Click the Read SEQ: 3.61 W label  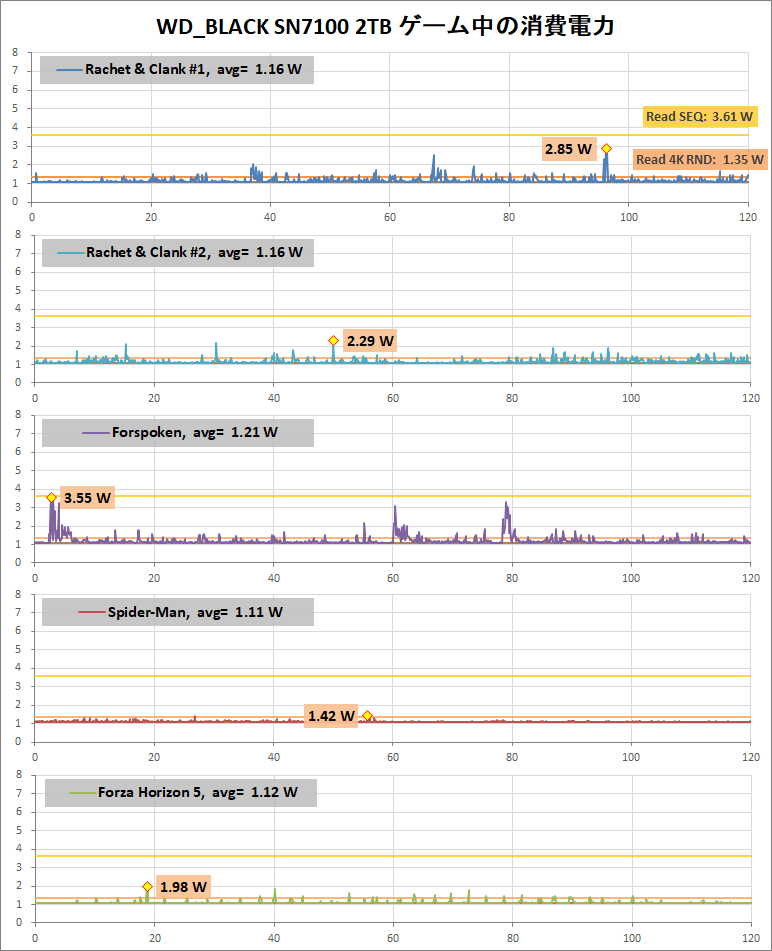(x=700, y=116)
